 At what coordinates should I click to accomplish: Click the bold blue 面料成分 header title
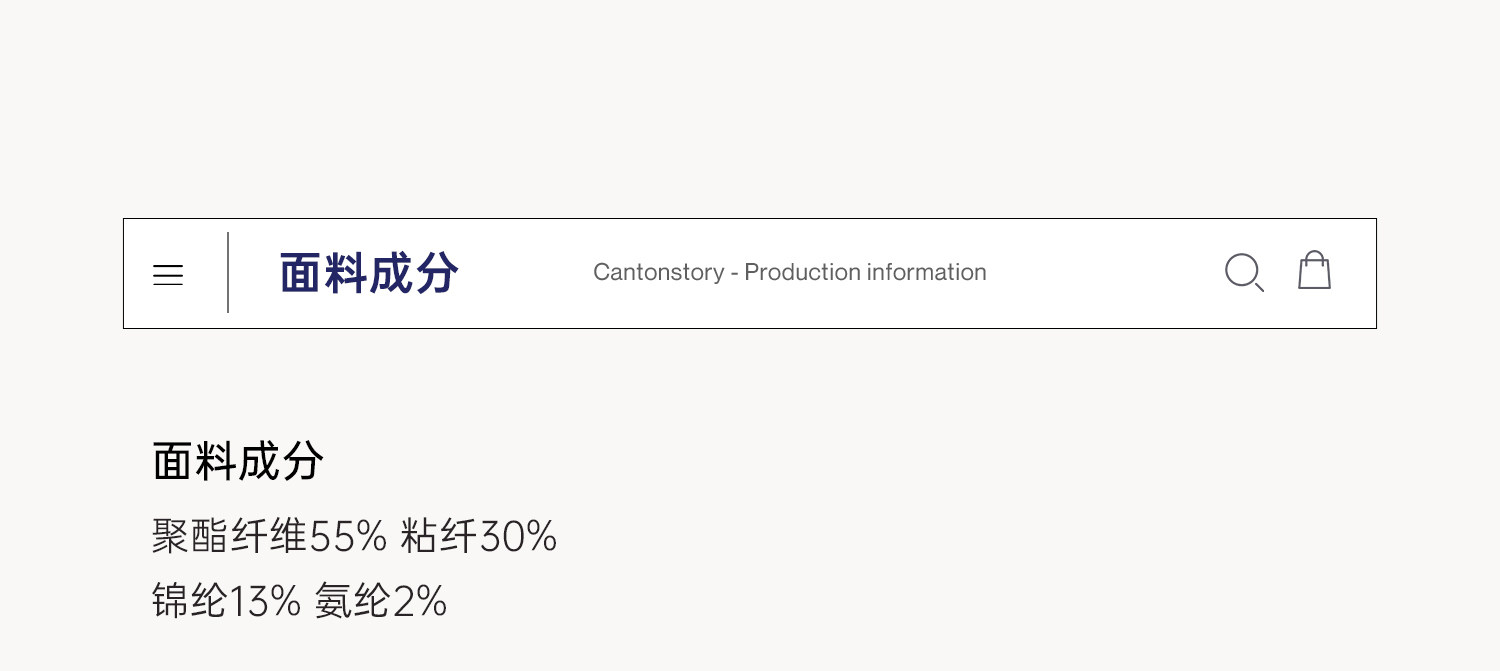pyautogui.click(x=369, y=273)
